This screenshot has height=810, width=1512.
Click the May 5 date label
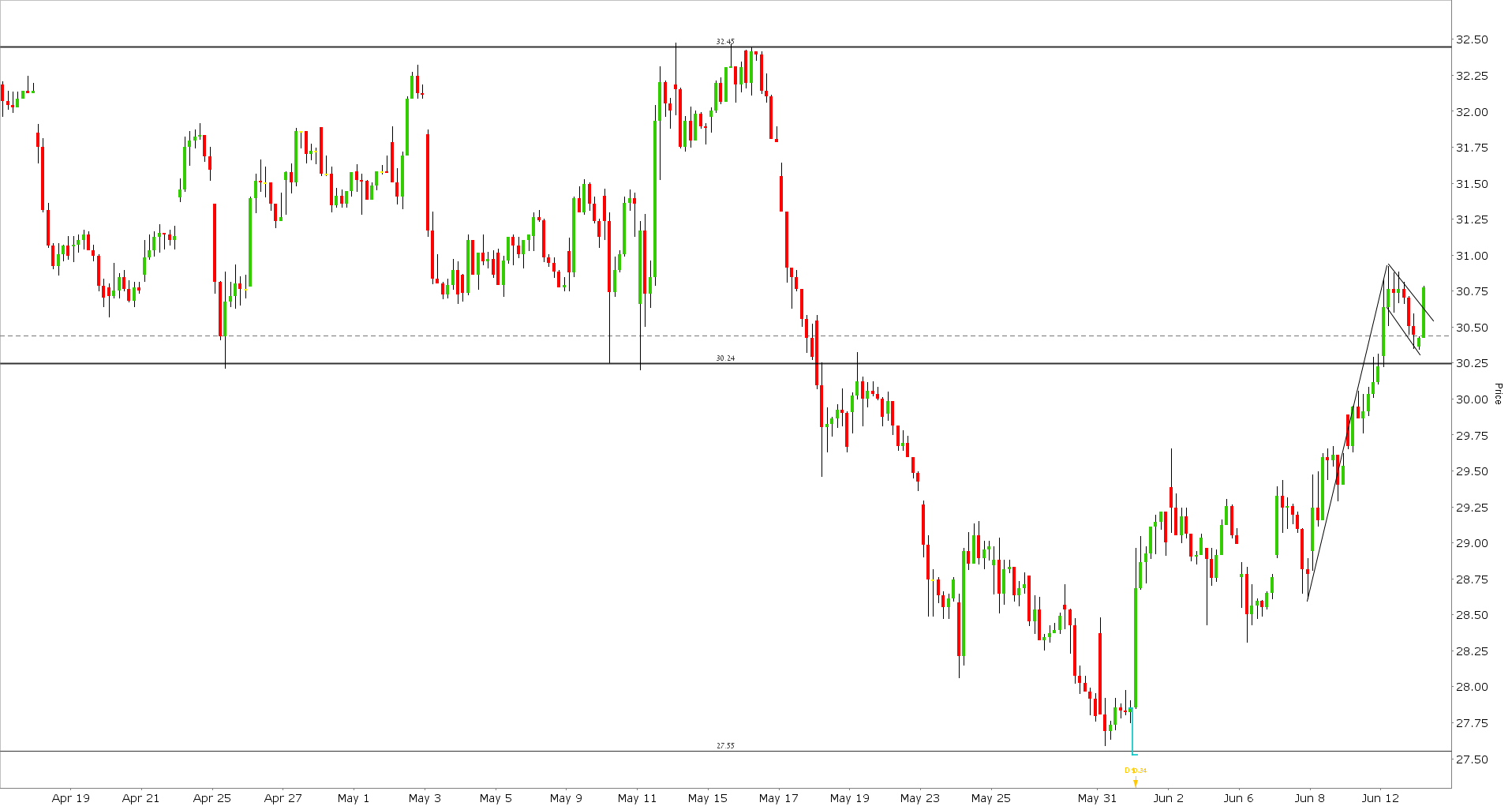tap(496, 798)
